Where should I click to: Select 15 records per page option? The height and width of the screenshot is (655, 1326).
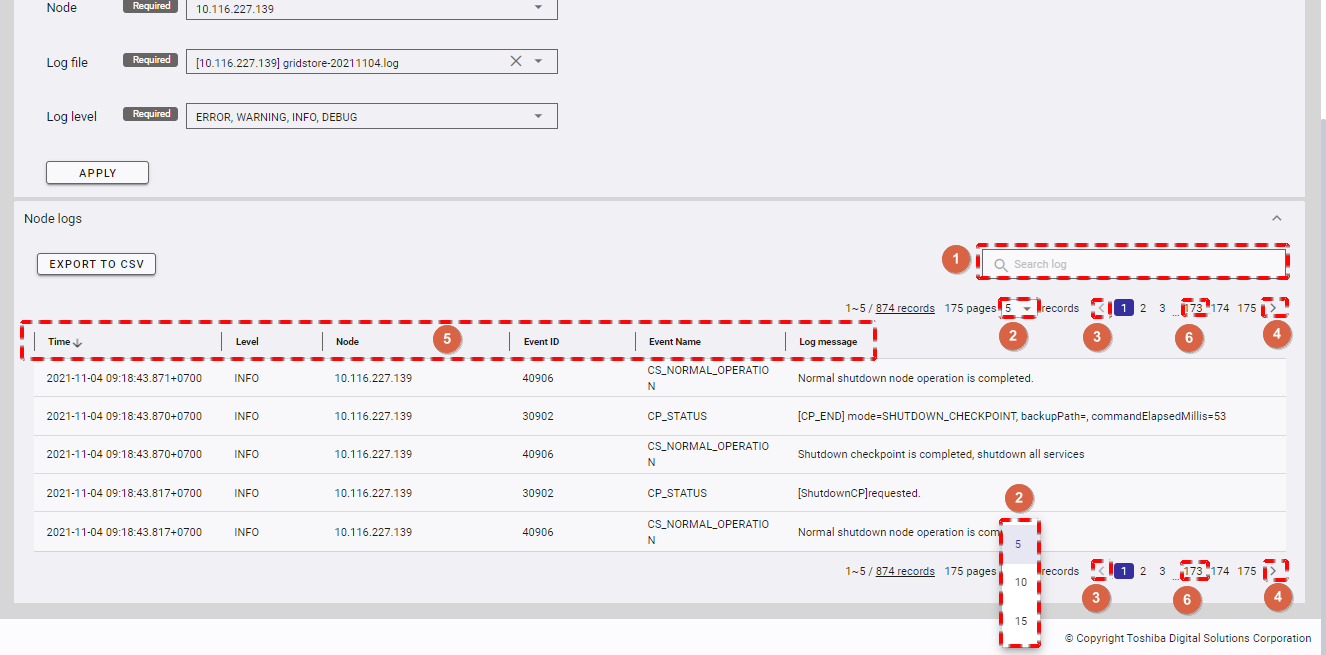pyautogui.click(x=1020, y=621)
